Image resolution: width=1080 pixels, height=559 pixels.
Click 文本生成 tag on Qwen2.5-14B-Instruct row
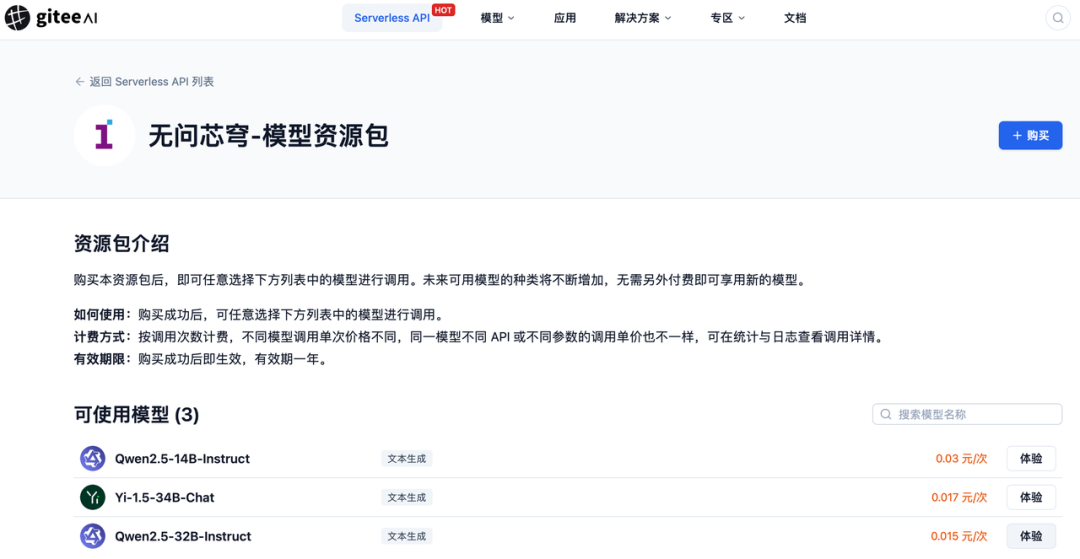tap(406, 458)
